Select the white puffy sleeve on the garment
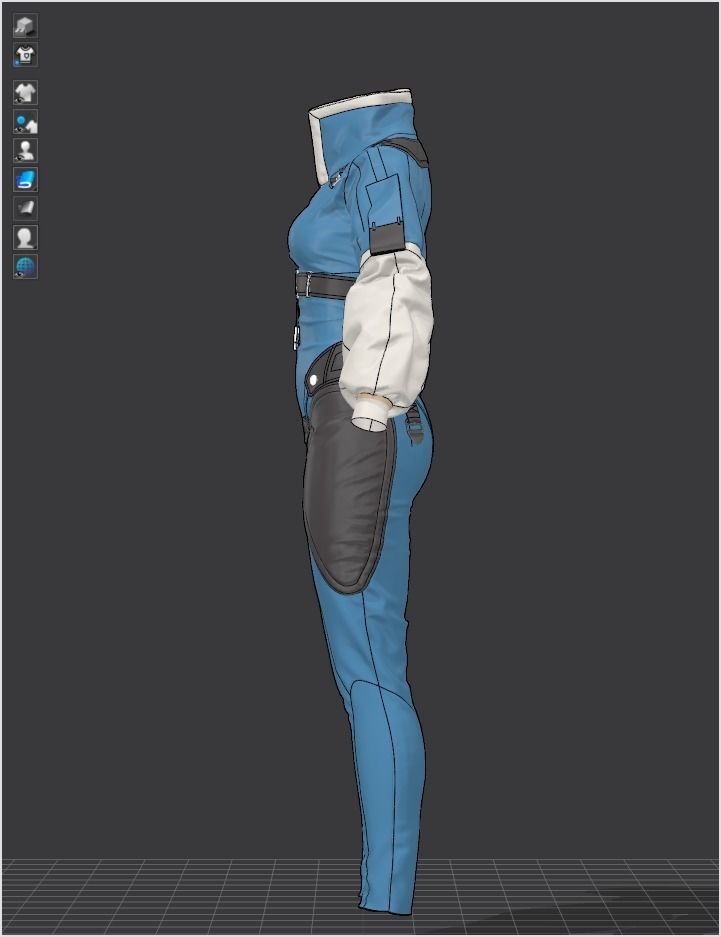Screen dimensions: 721x937 click(388, 329)
